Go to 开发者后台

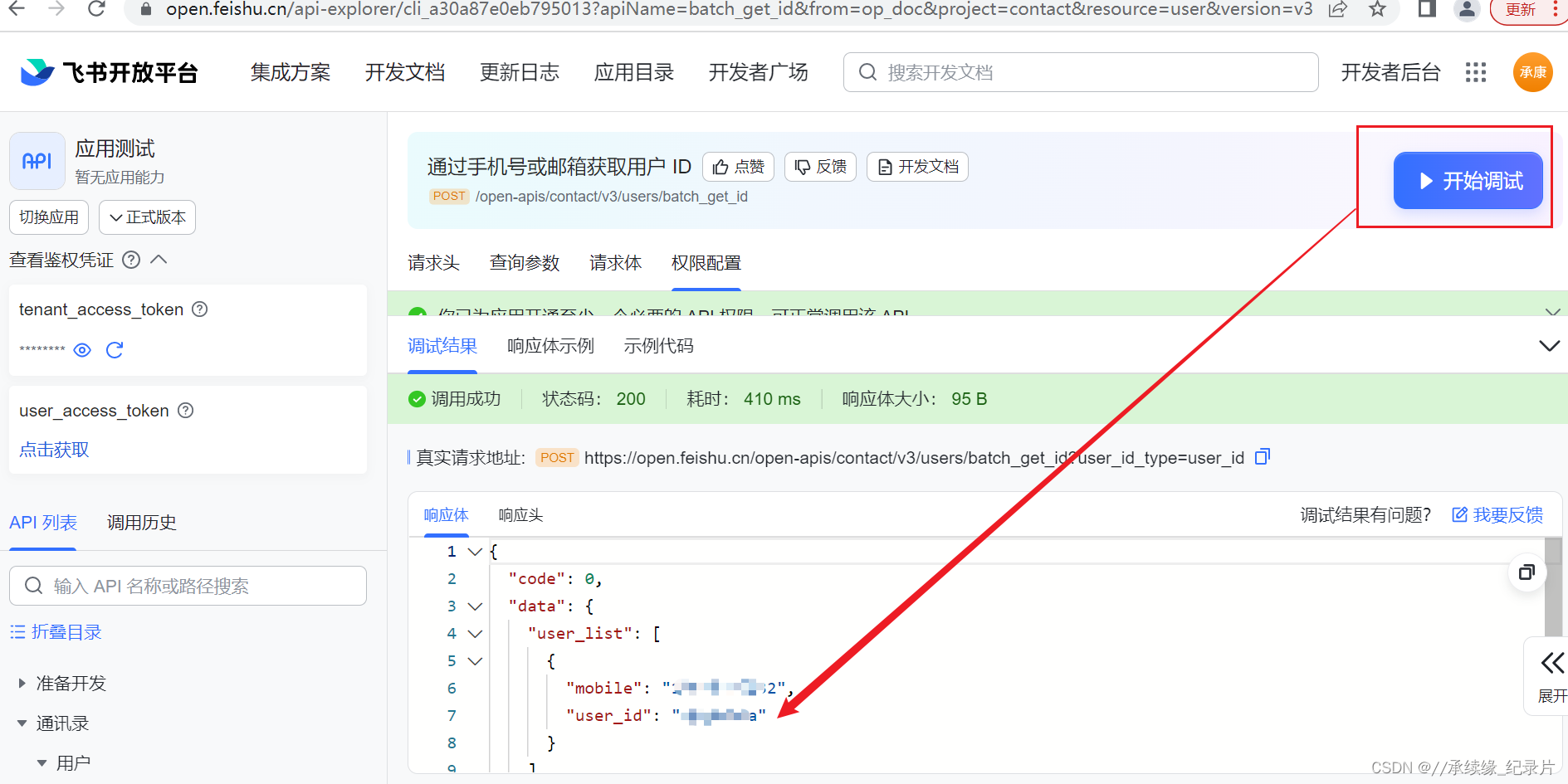coord(1391,72)
